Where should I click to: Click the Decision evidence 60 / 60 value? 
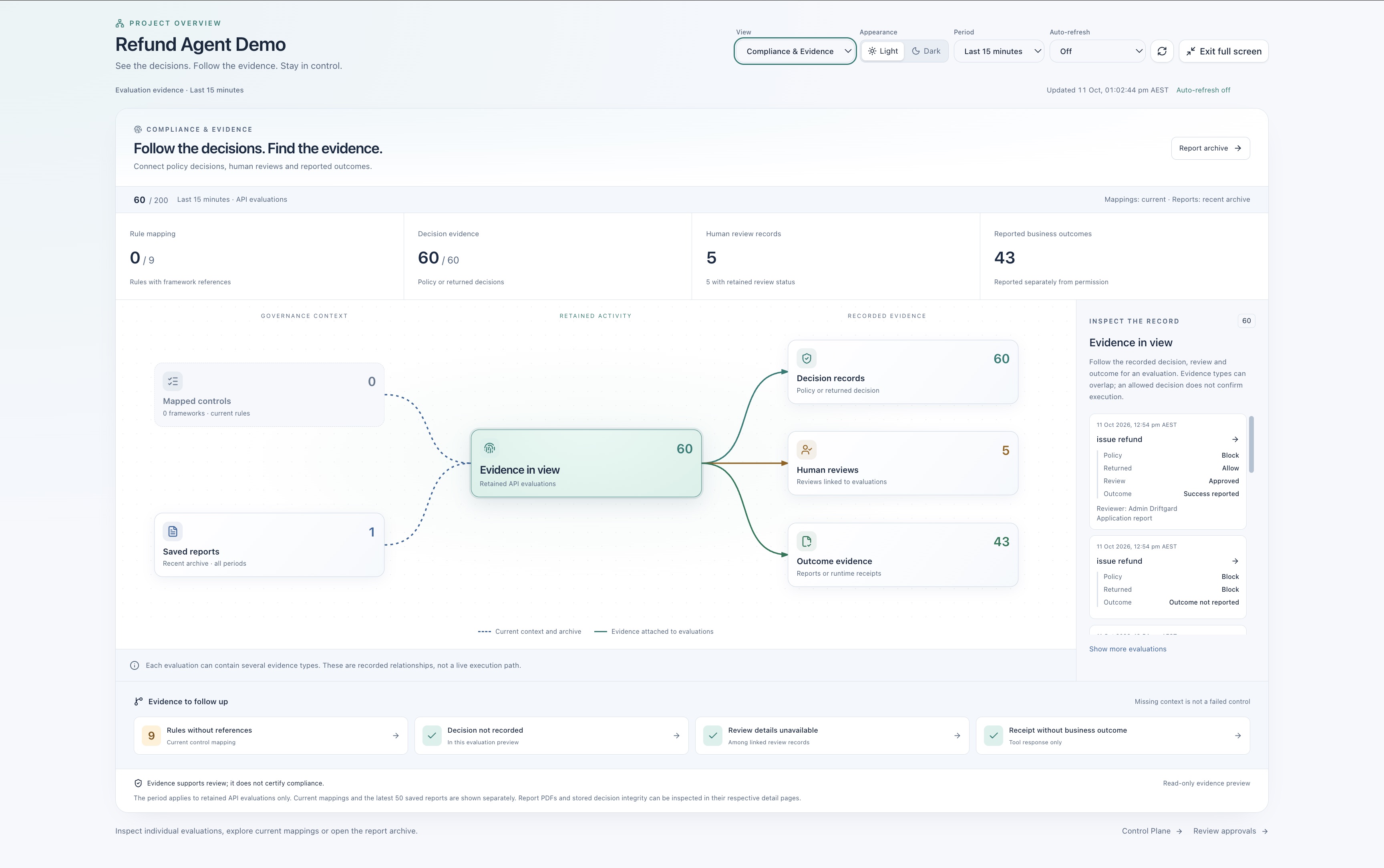coord(438,258)
